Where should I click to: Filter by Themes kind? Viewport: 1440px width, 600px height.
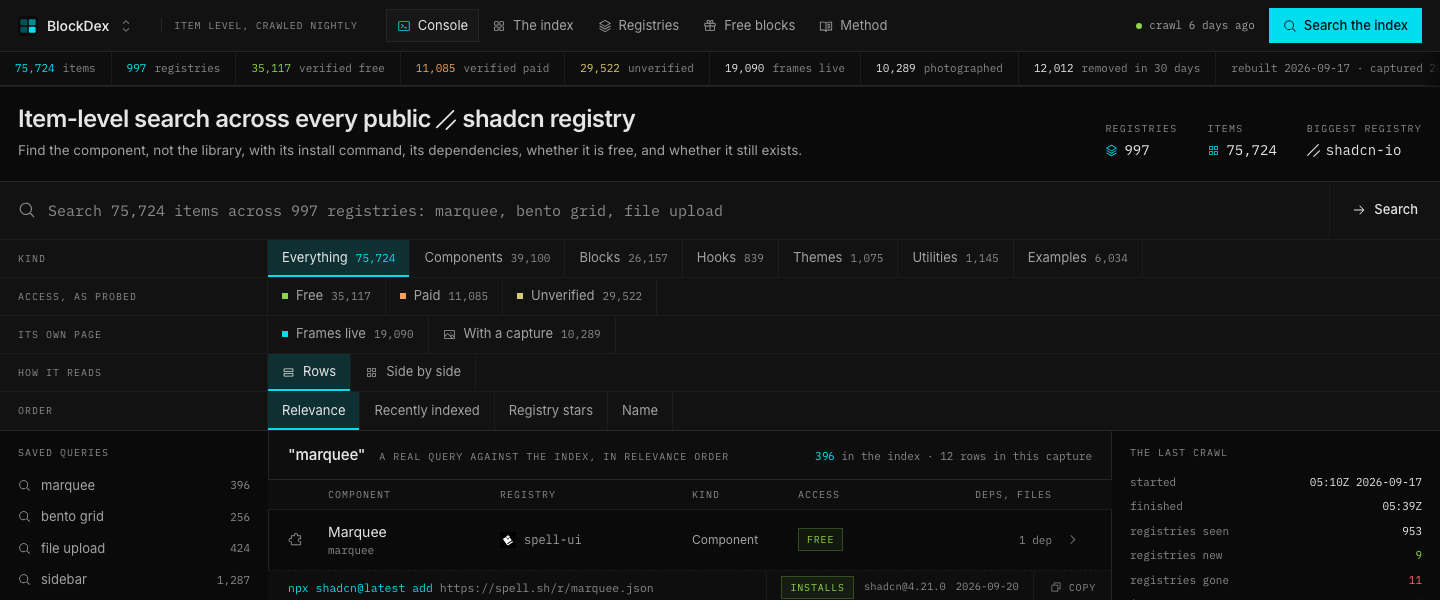click(838, 258)
